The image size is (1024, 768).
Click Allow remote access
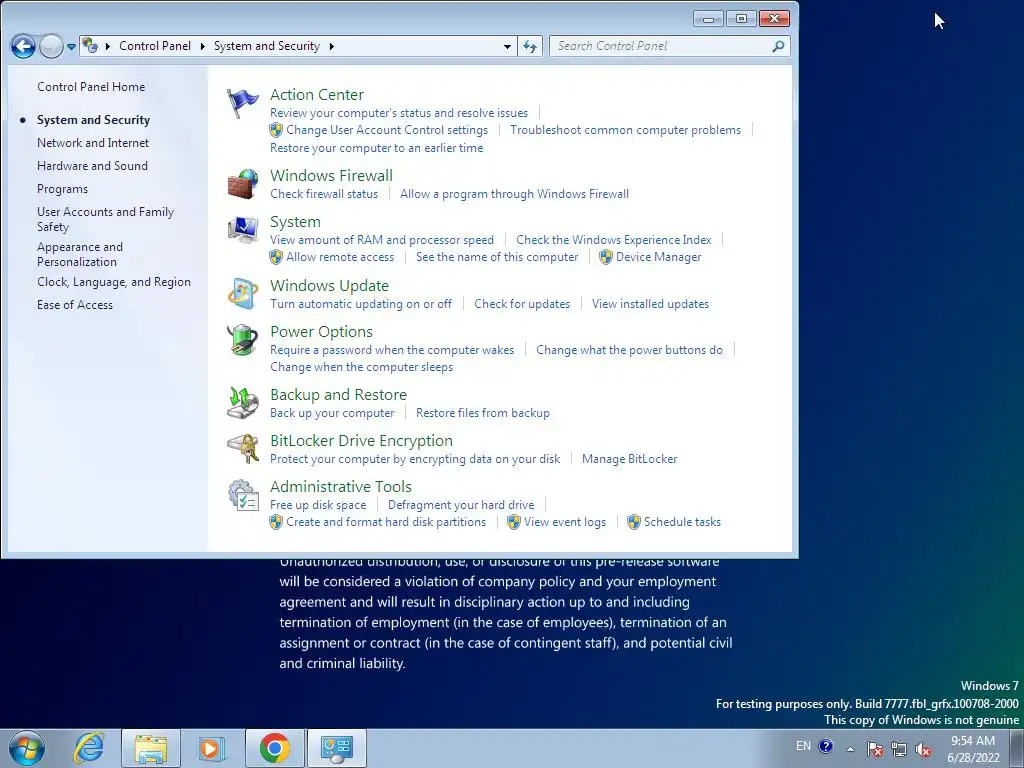pyautogui.click(x=340, y=257)
